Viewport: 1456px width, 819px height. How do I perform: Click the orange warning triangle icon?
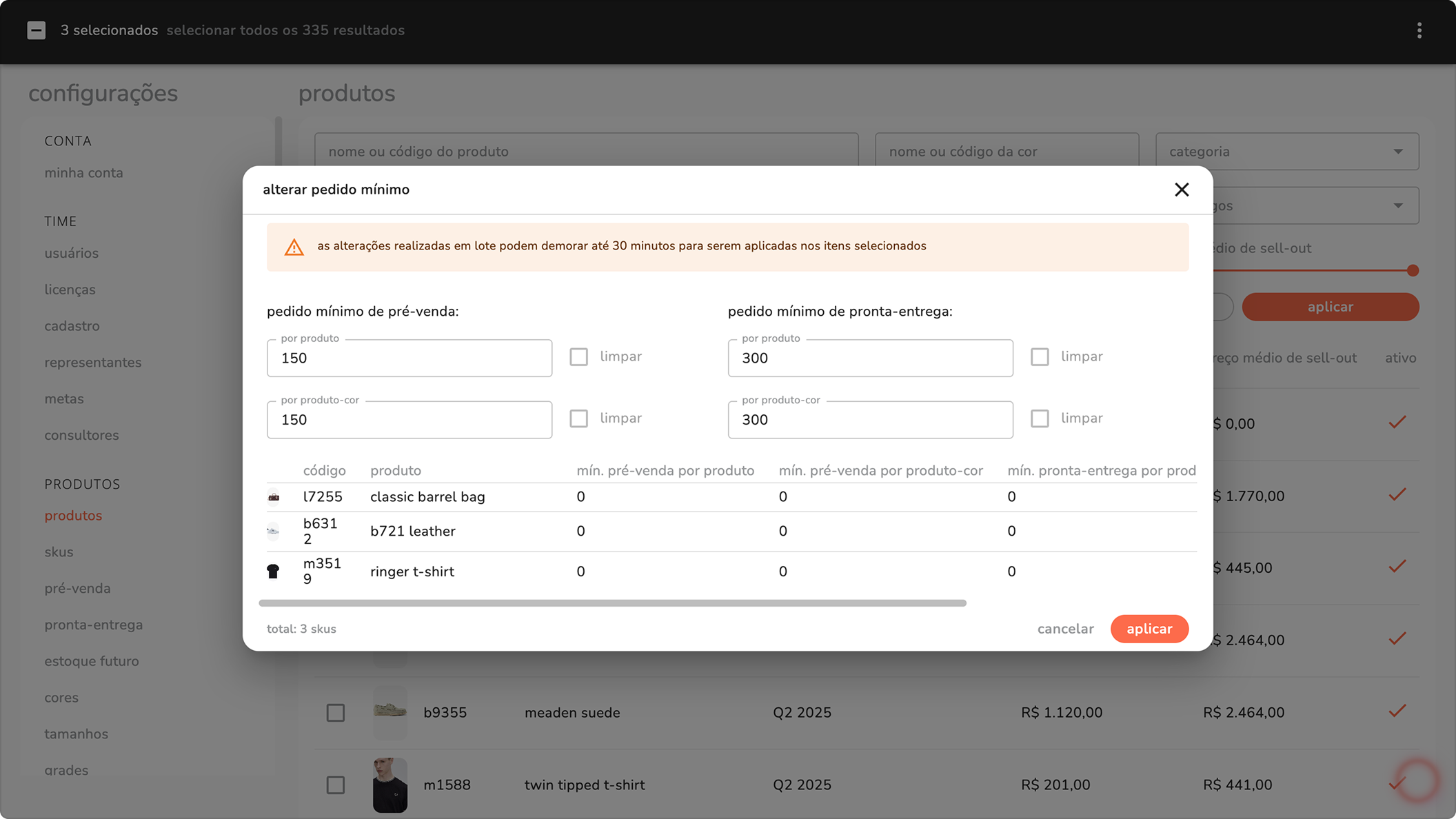[294, 247]
